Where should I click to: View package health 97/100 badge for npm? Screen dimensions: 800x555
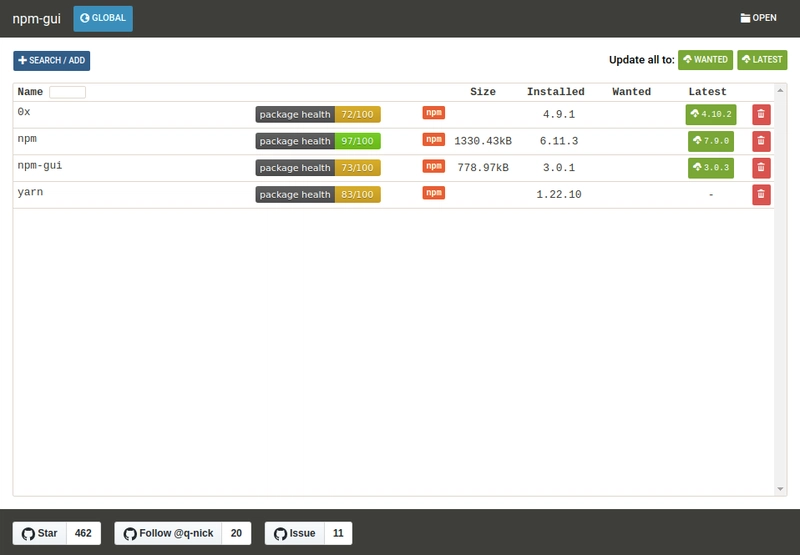click(x=318, y=141)
